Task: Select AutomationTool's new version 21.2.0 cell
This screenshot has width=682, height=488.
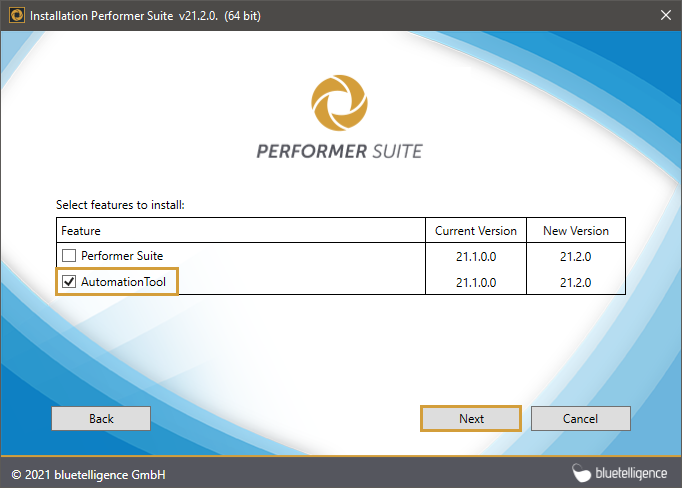Action: tap(576, 283)
